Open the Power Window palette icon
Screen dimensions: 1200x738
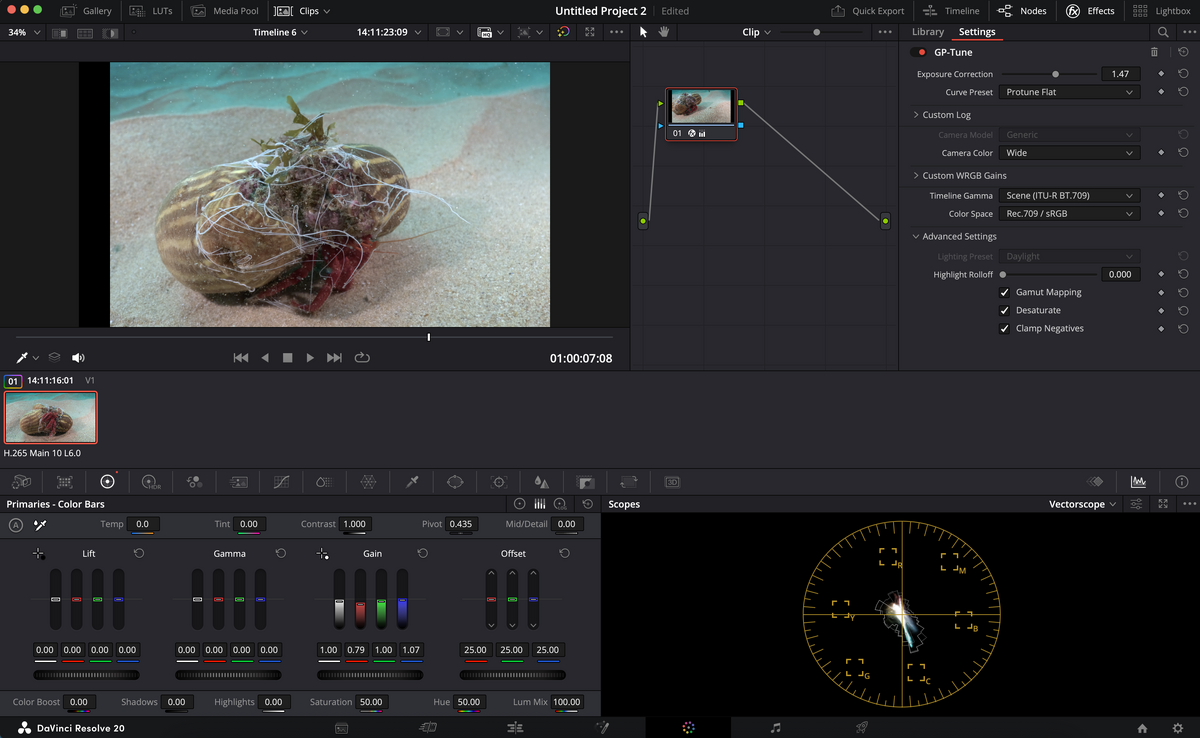coord(455,481)
